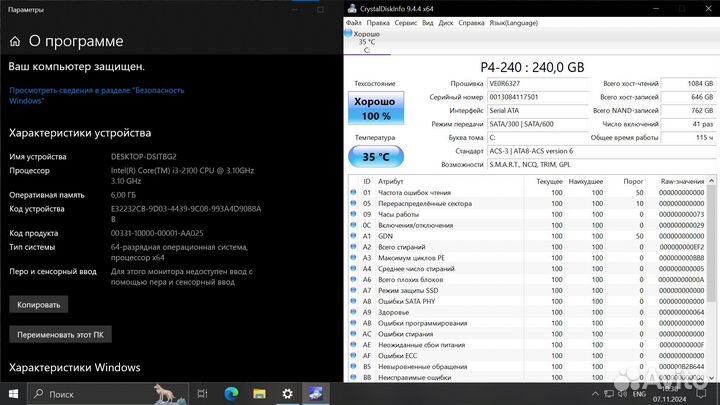Click the ENG language indicator
The image size is (720, 405).
(639, 394)
